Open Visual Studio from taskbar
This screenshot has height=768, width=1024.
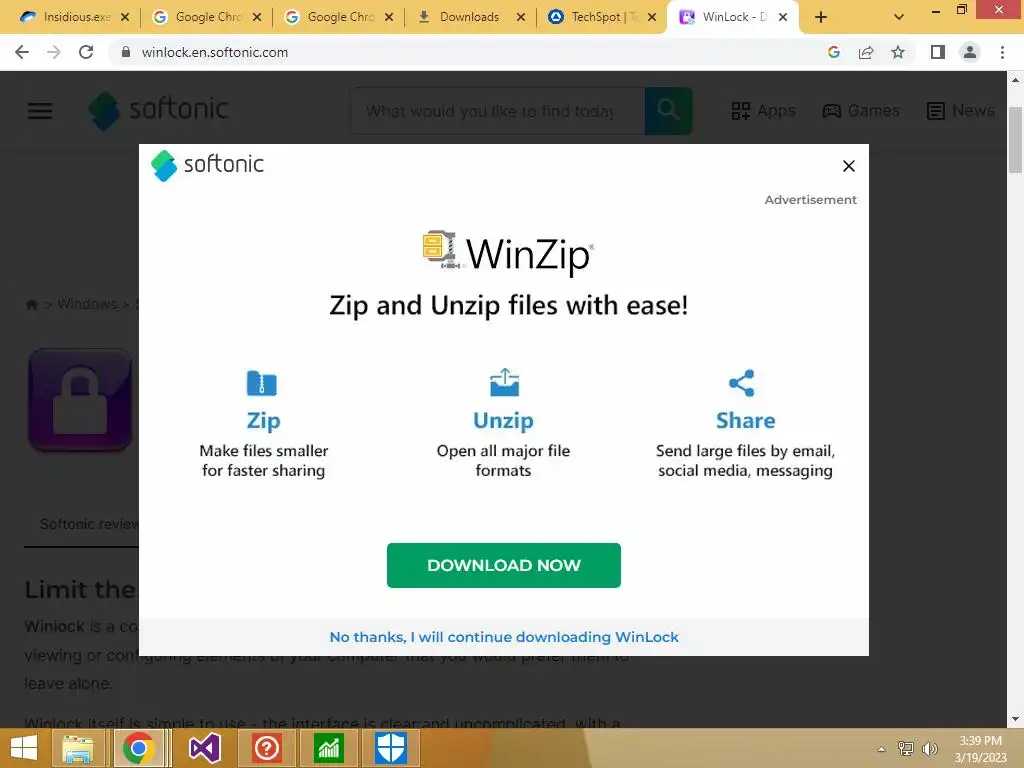pos(204,748)
